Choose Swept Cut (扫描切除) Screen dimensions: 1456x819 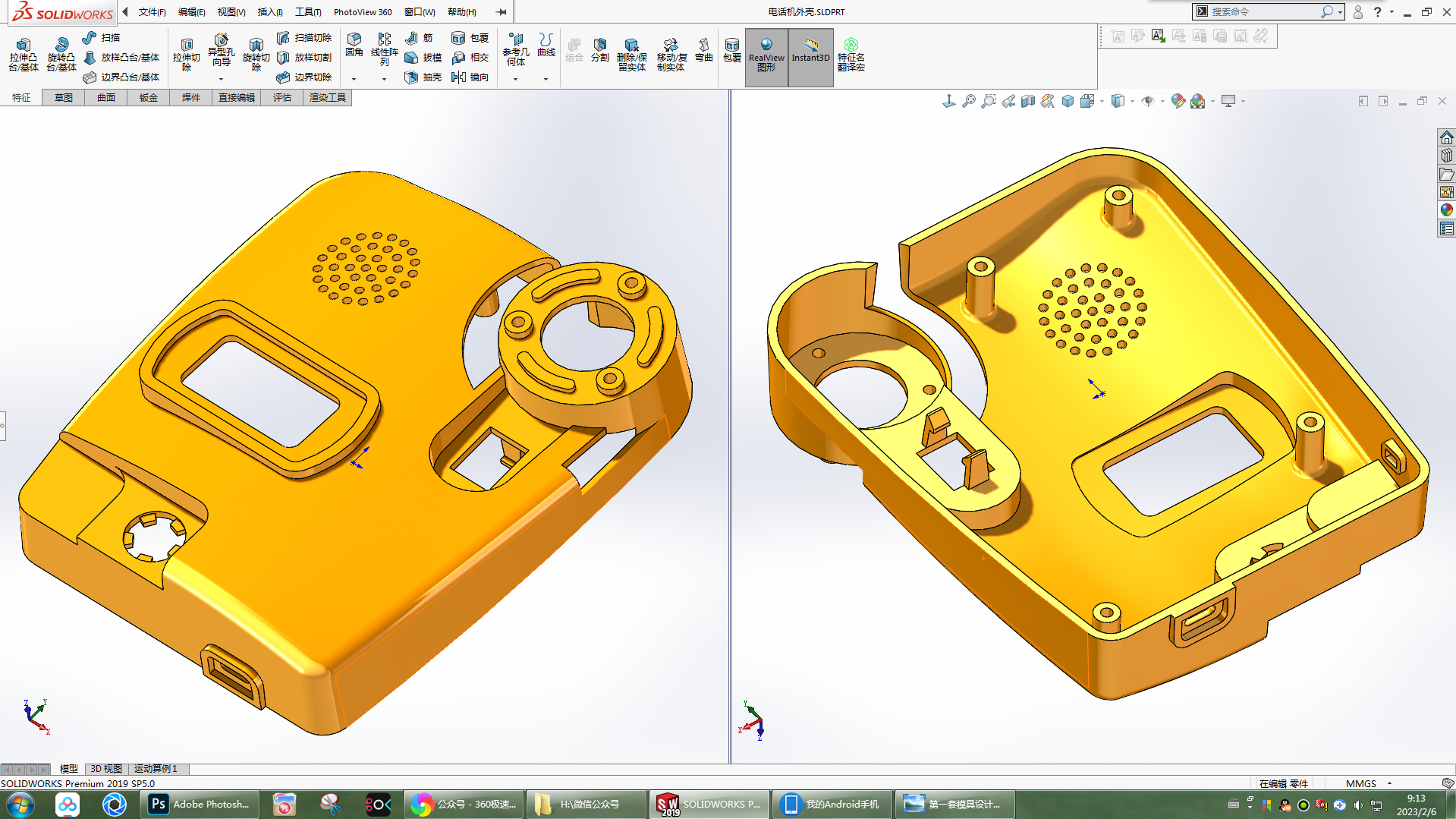pyautogui.click(x=304, y=37)
